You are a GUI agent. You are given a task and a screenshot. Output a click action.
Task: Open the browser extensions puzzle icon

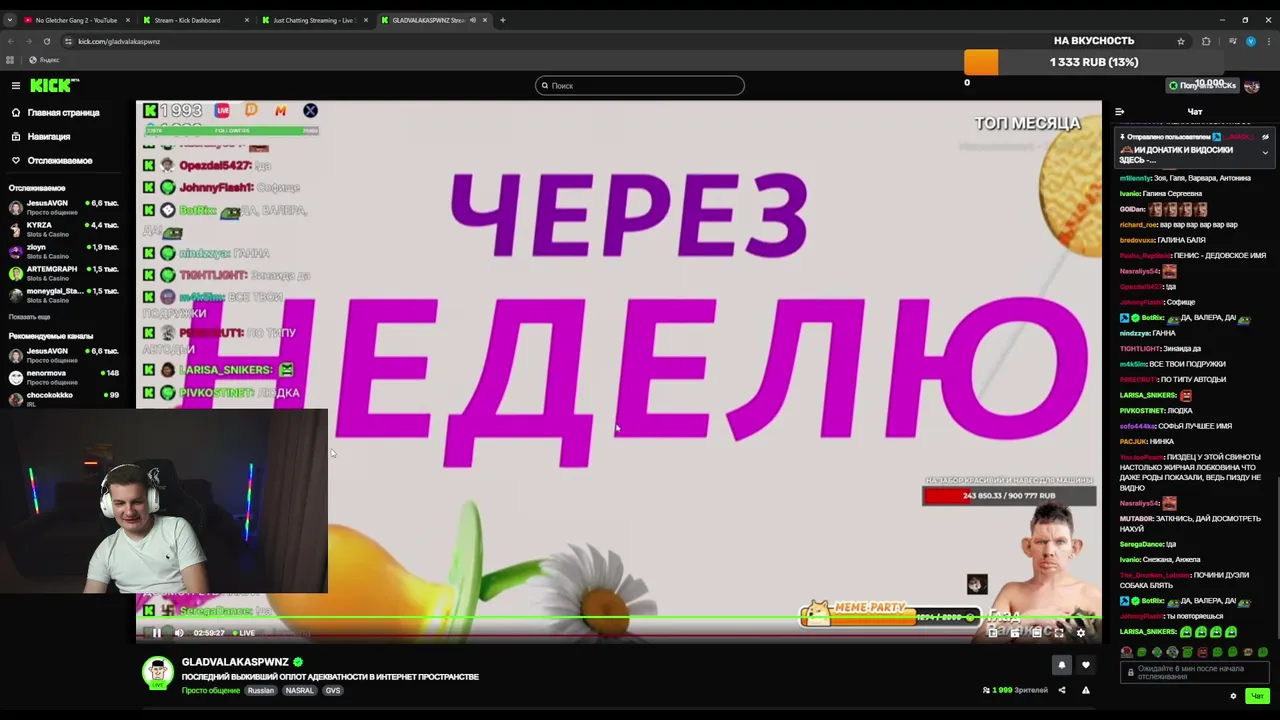(x=1206, y=41)
